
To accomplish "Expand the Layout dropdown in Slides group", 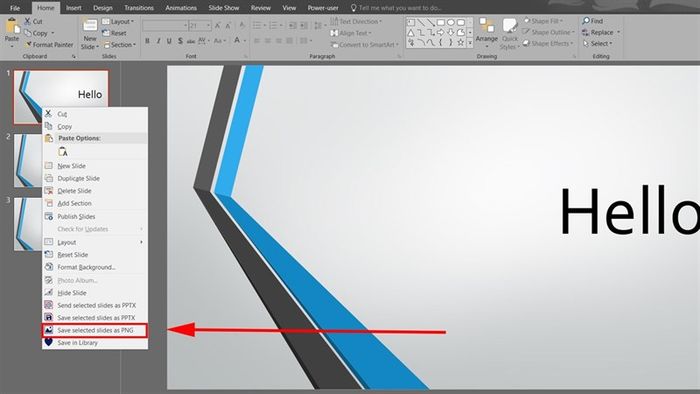I will pos(118,21).
